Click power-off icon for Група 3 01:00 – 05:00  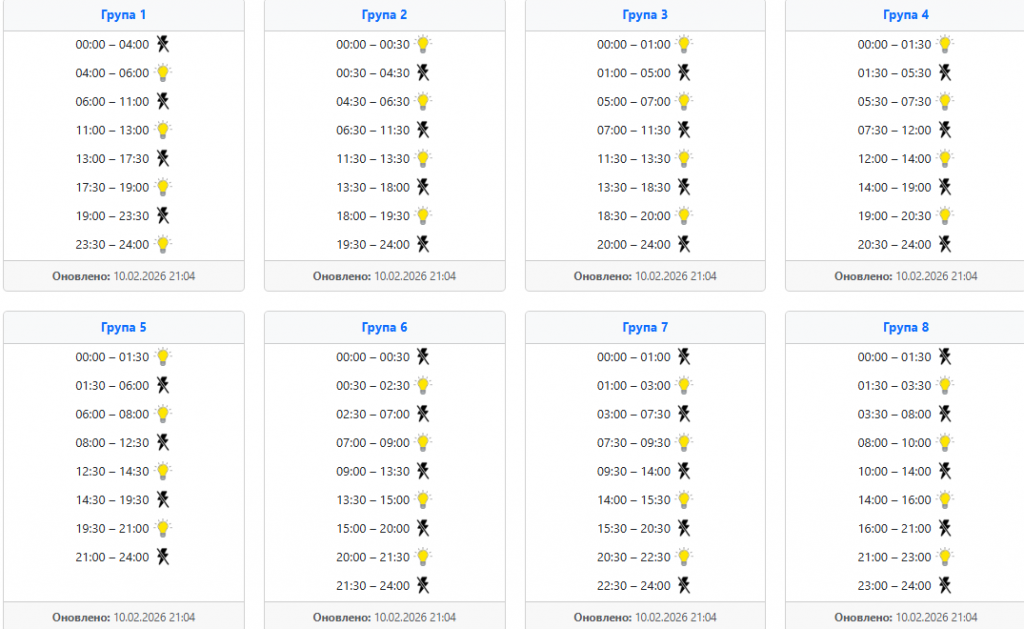tap(684, 72)
